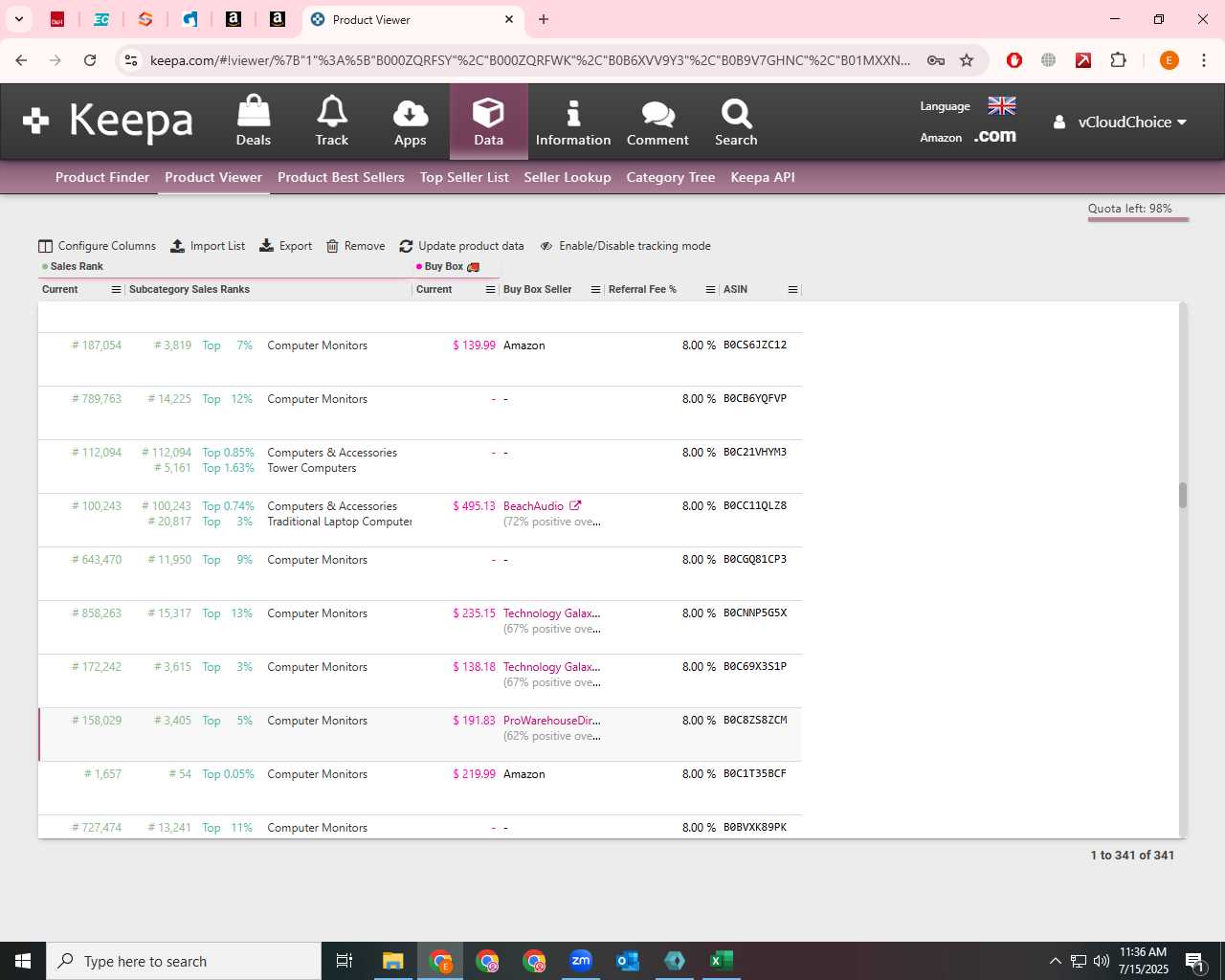Switch to Product Best Sellers tab
Image resolution: width=1225 pixels, height=980 pixels.
click(x=341, y=177)
